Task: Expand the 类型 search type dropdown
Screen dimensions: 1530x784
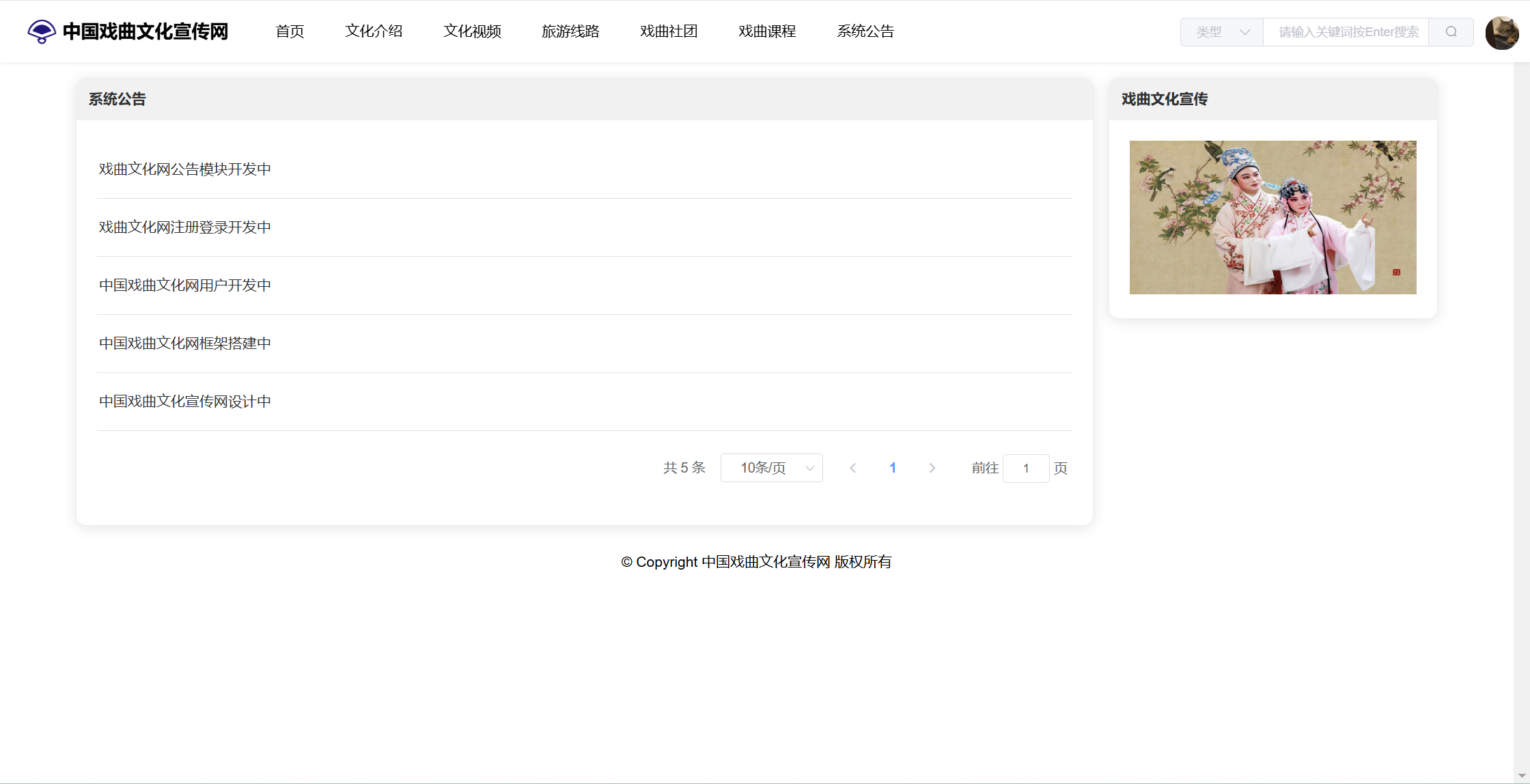Action: click(x=1222, y=32)
